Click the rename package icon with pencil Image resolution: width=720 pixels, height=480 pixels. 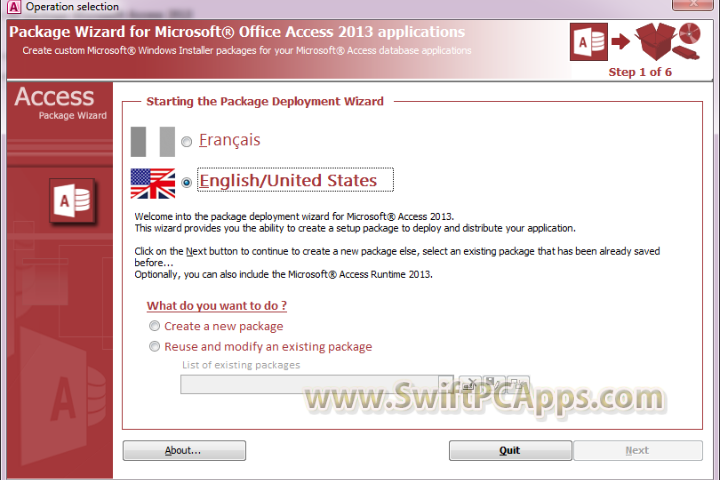pyautogui.click(x=494, y=384)
